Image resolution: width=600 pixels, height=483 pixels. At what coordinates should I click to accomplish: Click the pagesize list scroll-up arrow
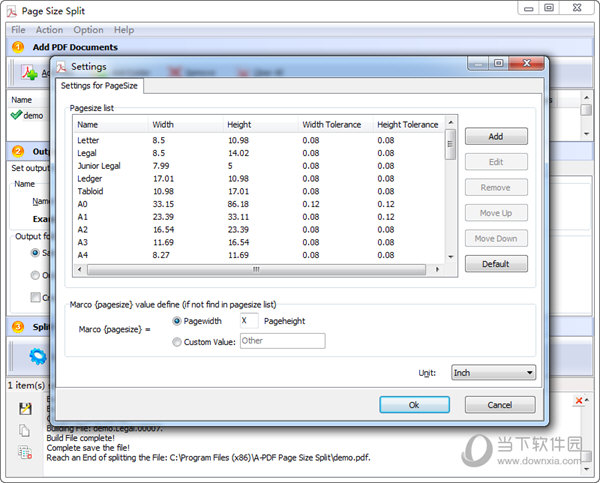coord(451,122)
